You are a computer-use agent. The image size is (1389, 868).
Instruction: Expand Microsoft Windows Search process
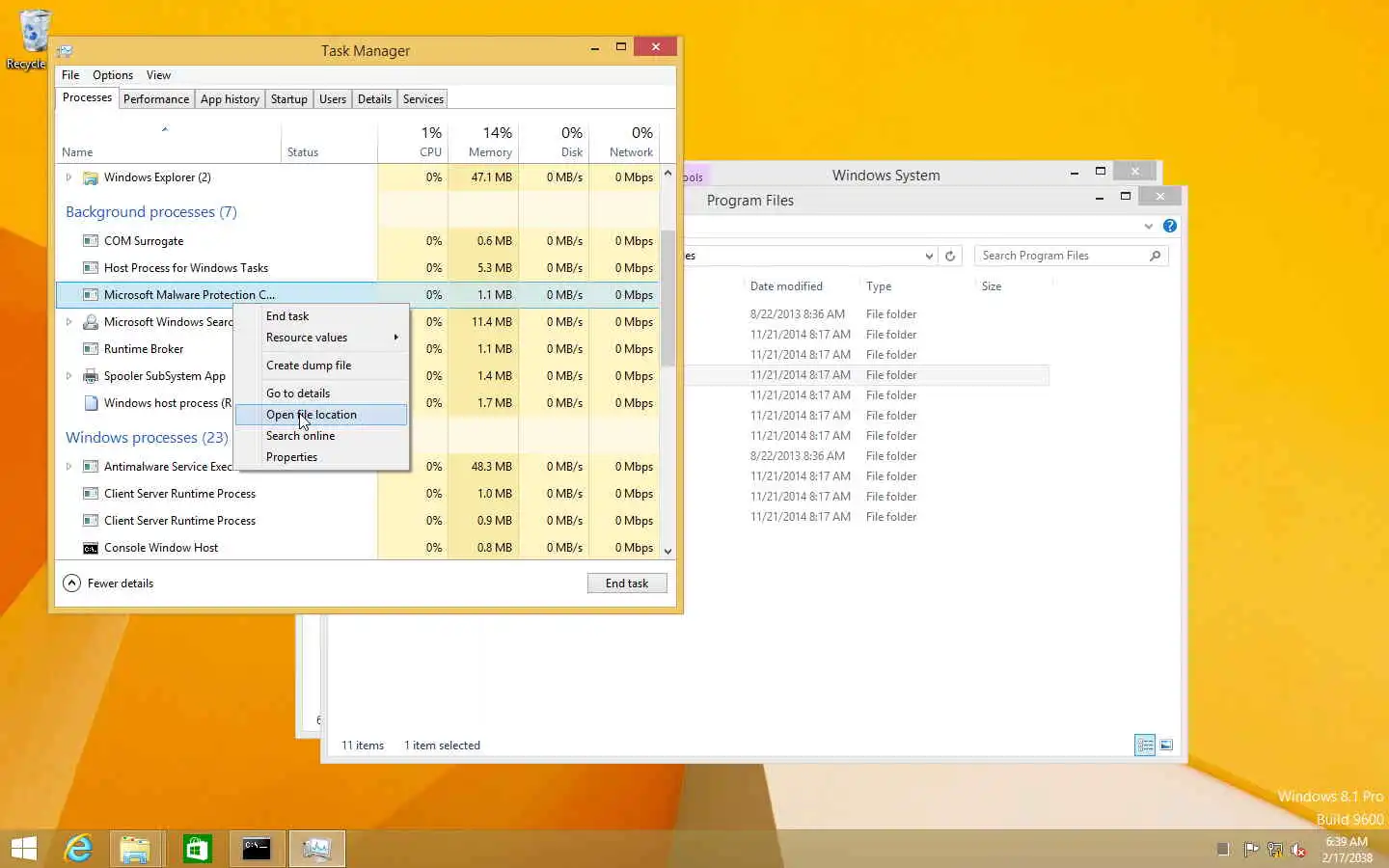[68, 322]
